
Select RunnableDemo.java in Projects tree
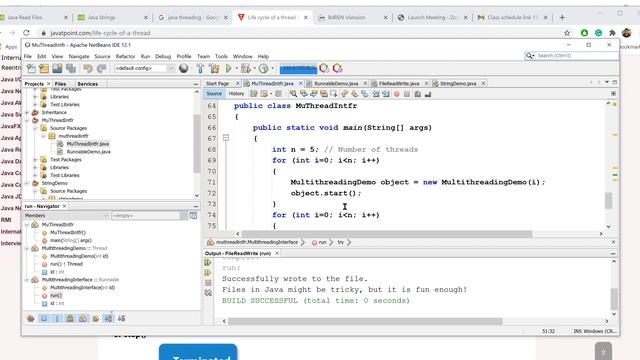(x=89, y=151)
